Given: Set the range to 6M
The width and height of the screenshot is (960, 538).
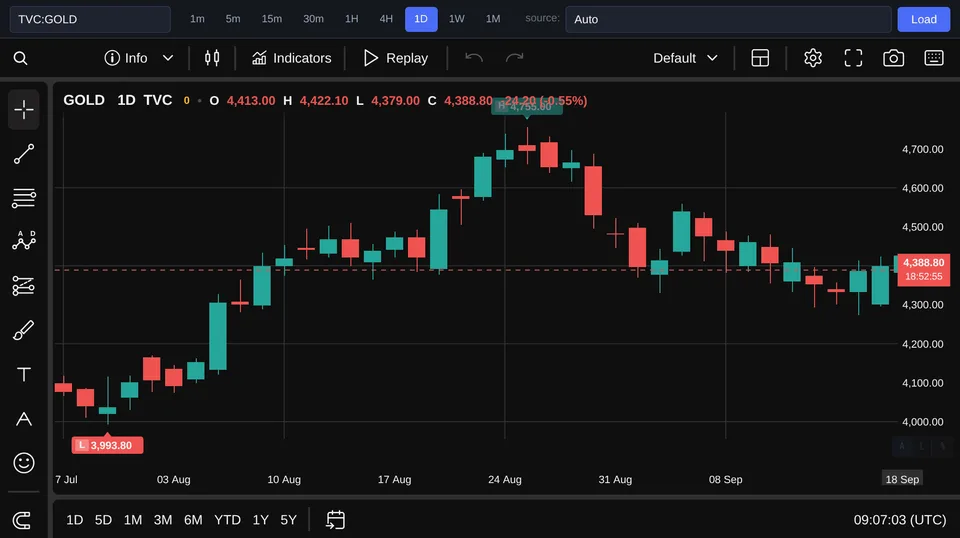Looking at the screenshot, I should point(193,520).
